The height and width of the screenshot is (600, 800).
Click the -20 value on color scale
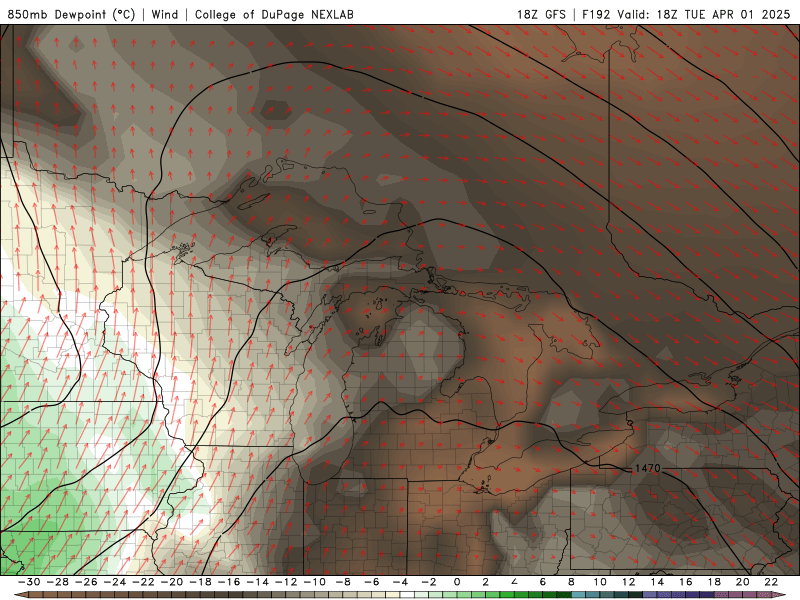[x=172, y=582]
